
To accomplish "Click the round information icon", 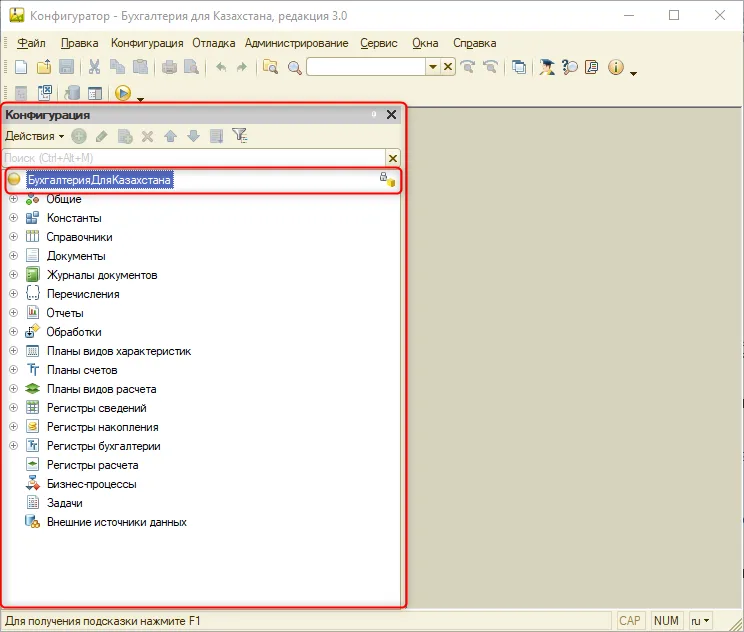I will [x=615, y=67].
